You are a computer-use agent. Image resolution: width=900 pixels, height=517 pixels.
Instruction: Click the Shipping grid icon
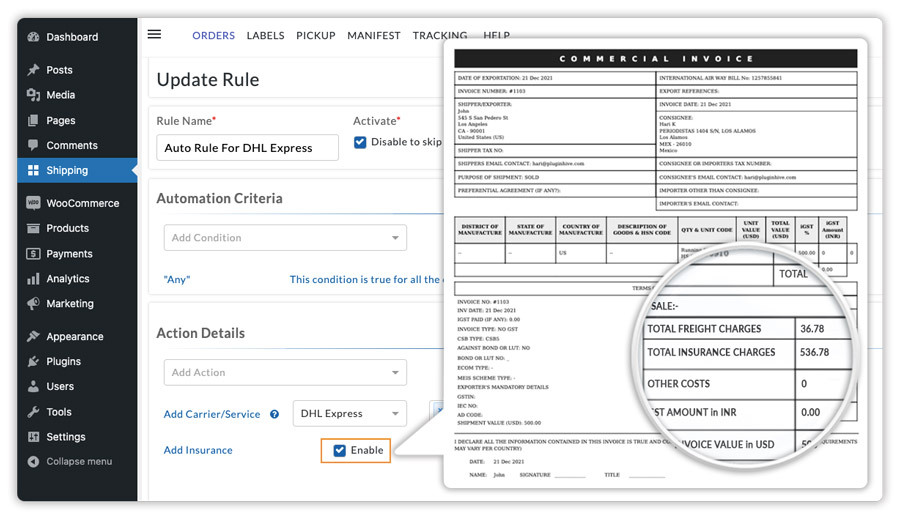(x=33, y=170)
